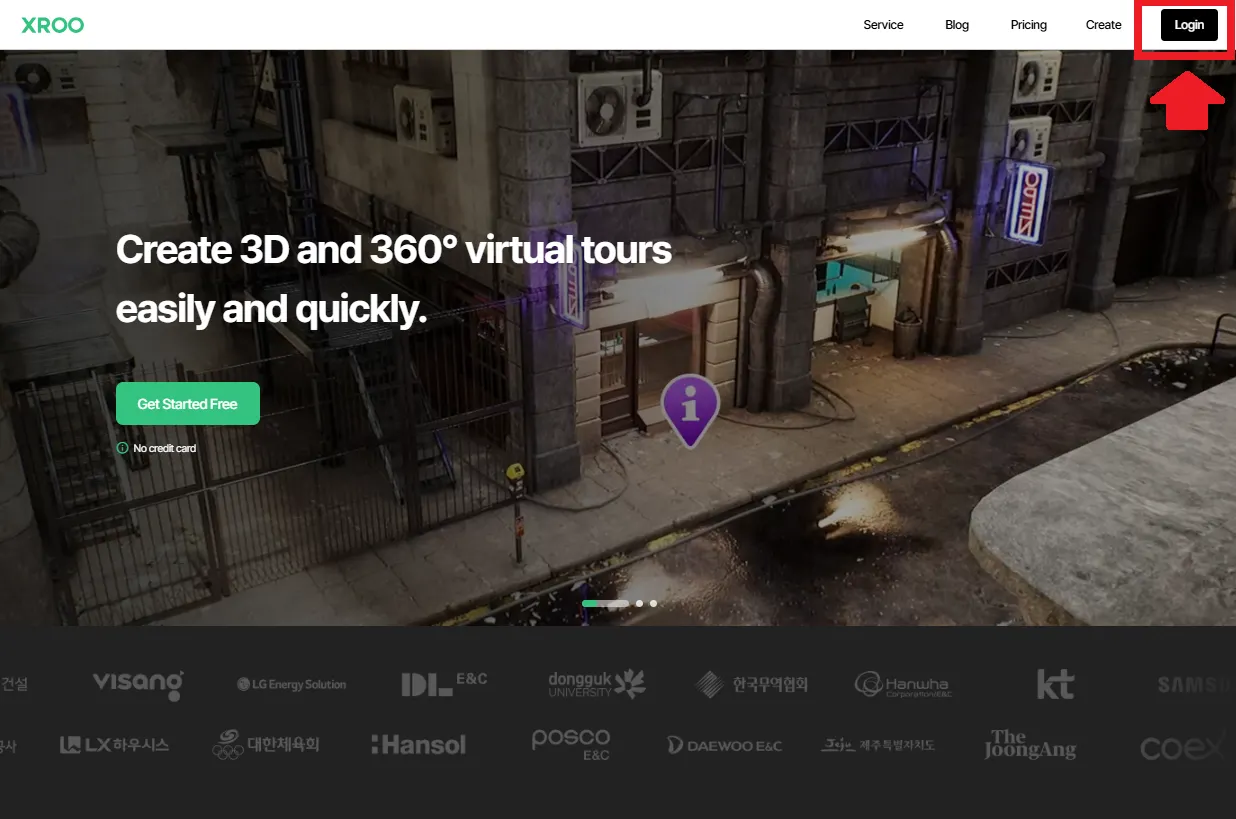Image resolution: width=1236 pixels, height=819 pixels.
Task: Click the LG Energy Solution logo
Action: (x=292, y=685)
